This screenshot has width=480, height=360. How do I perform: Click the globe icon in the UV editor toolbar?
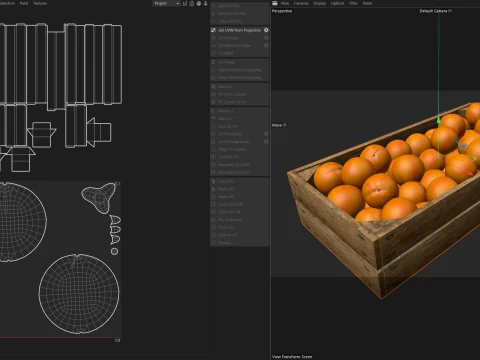pos(199,3)
